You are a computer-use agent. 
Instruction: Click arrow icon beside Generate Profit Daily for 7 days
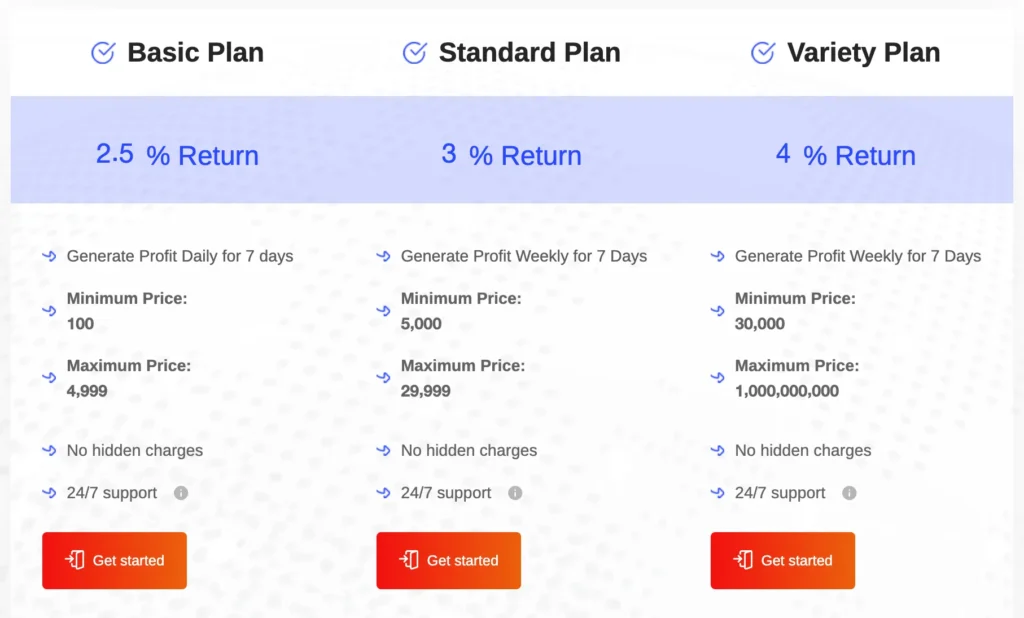[x=49, y=257]
